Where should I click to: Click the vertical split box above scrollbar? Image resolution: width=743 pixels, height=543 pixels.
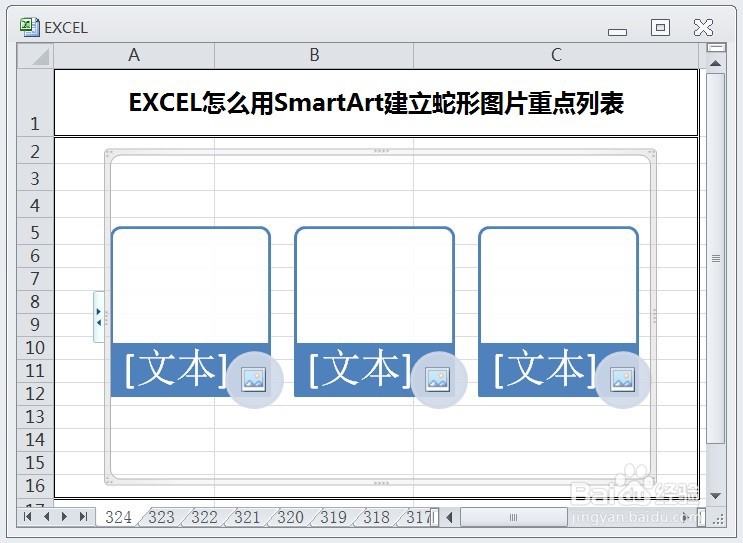point(716,47)
